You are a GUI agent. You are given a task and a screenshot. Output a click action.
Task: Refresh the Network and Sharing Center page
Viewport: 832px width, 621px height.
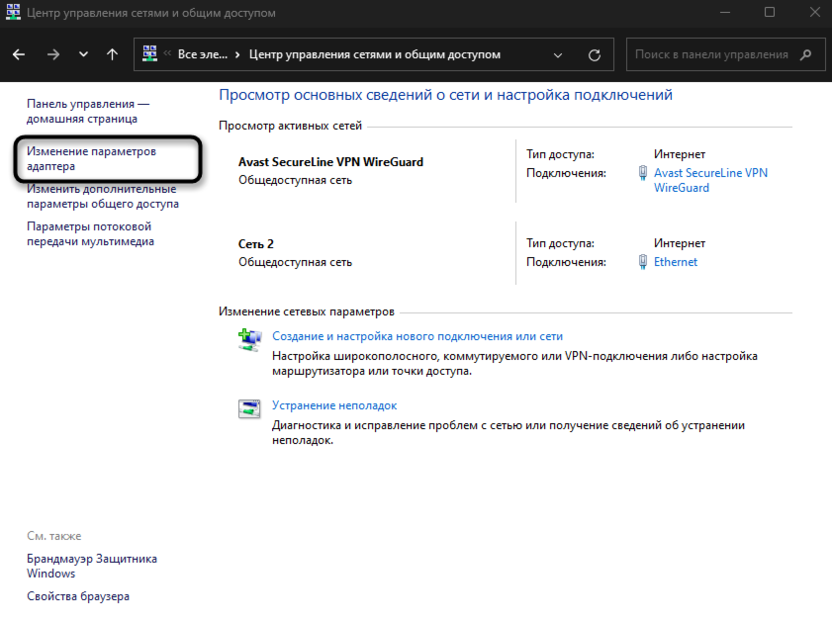pos(595,55)
